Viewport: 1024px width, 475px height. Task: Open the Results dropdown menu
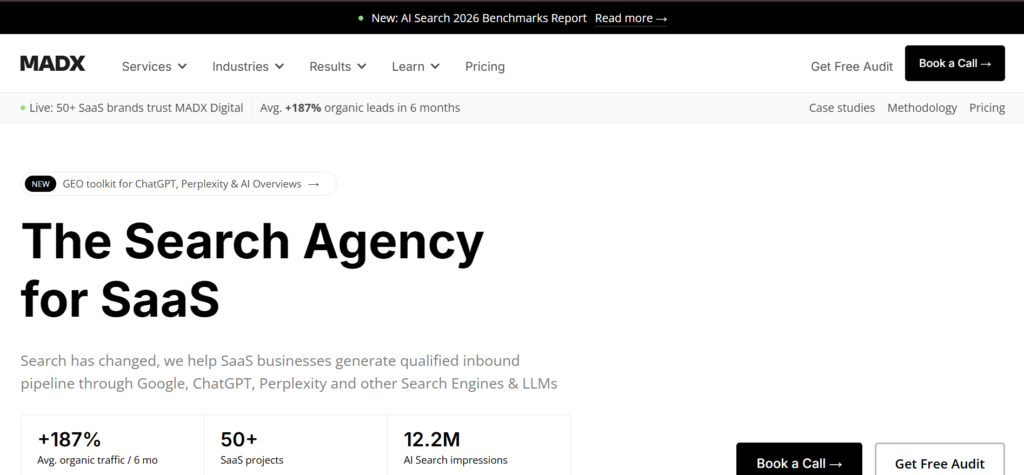coord(338,67)
